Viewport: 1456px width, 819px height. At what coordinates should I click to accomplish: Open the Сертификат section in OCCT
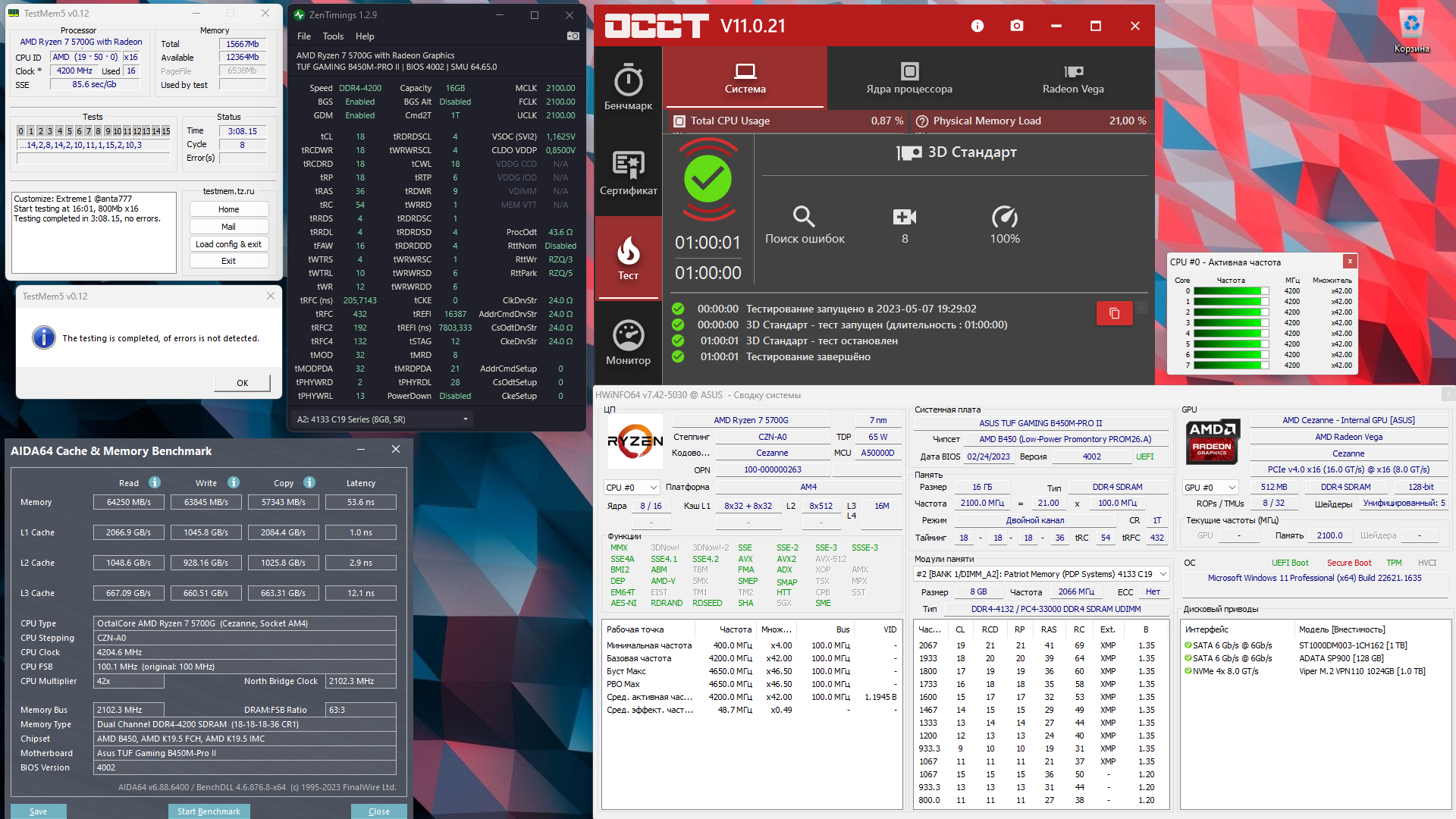(628, 174)
